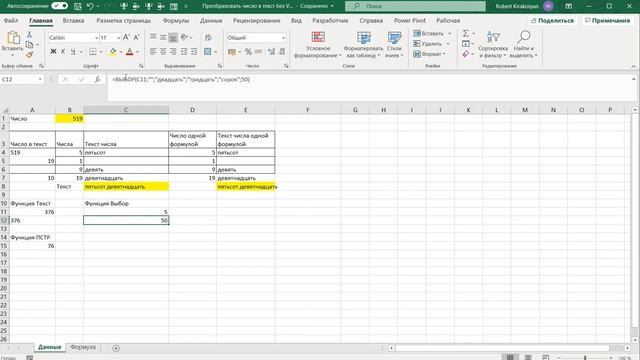Open Format as Table (Форматировать как таблицу)

pos(363,44)
